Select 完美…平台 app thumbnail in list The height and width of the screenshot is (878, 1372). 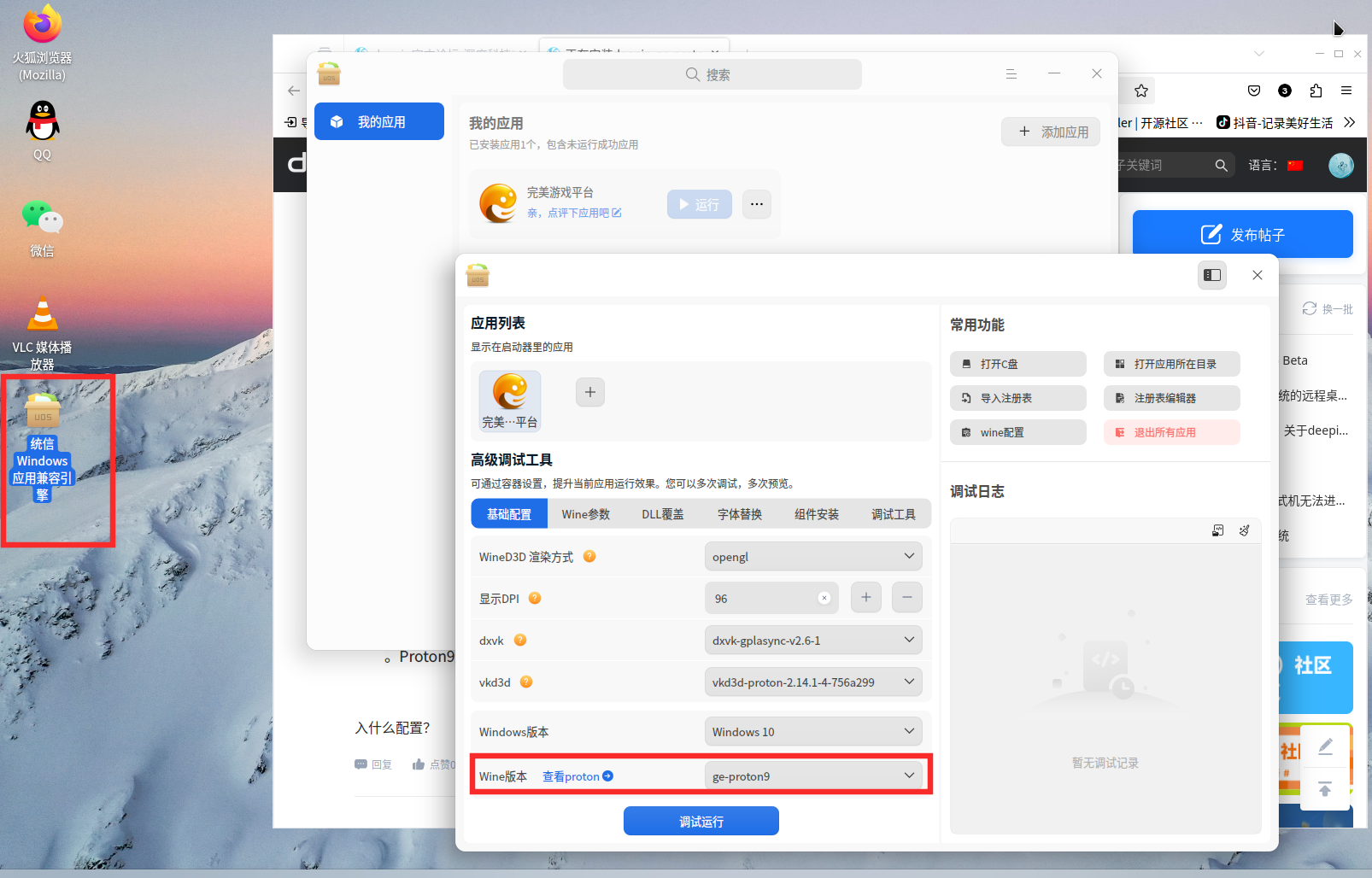[x=510, y=401]
